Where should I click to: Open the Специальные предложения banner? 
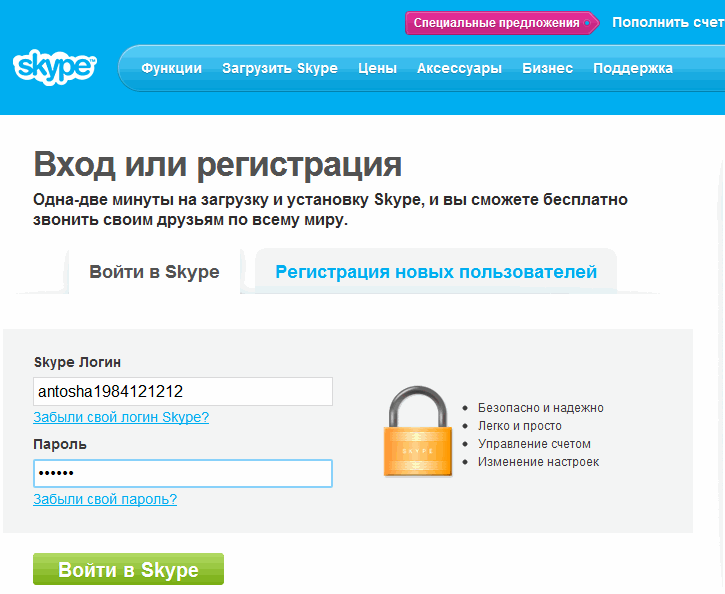pos(497,22)
